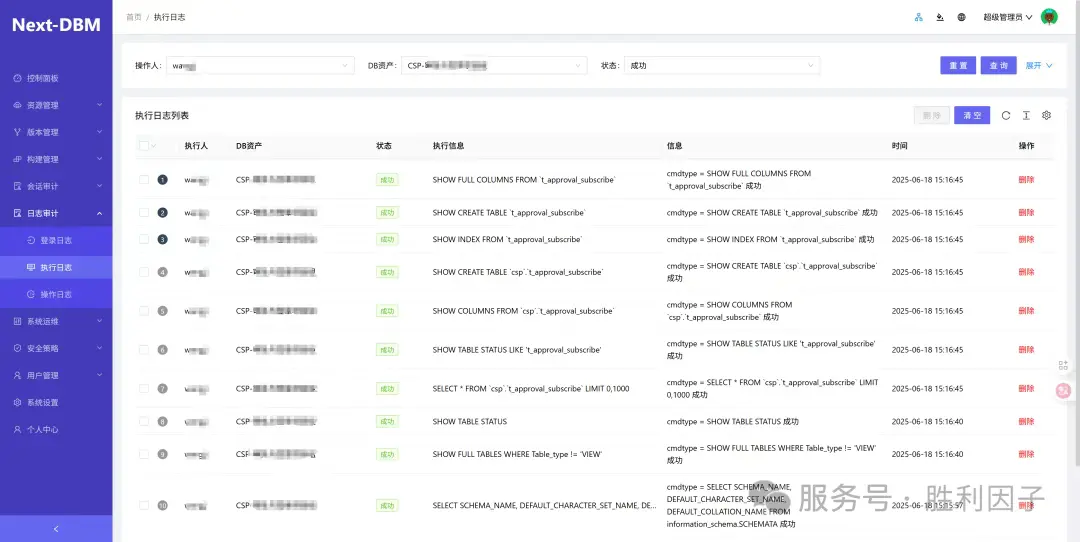Image resolution: width=1080 pixels, height=542 pixels.
Task: Delete the SHOW TABLE STATUS row 8
Action: [x=1026, y=421]
